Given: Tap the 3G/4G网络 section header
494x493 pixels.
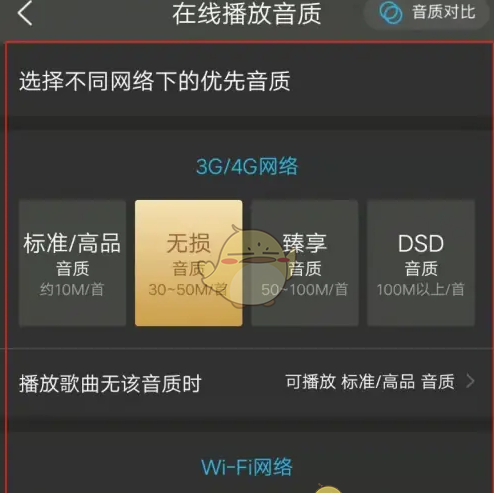Looking at the screenshot, I should pyautogui.click(x=247, y=166).
